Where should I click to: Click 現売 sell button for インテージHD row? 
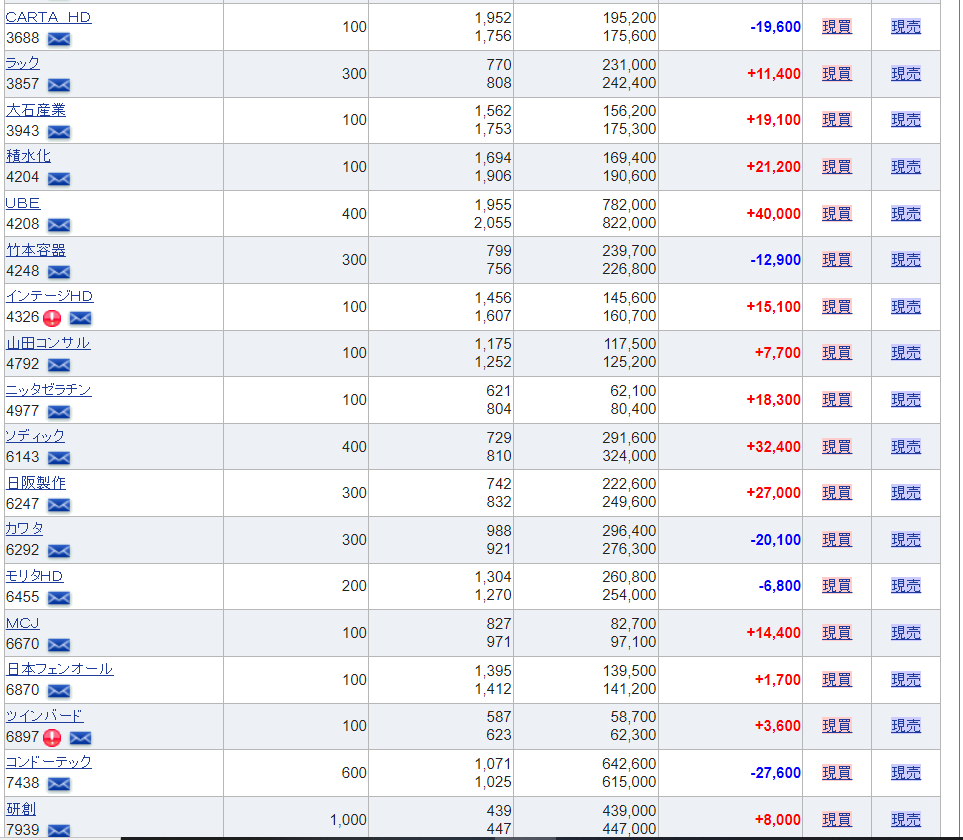click(906, 306)
